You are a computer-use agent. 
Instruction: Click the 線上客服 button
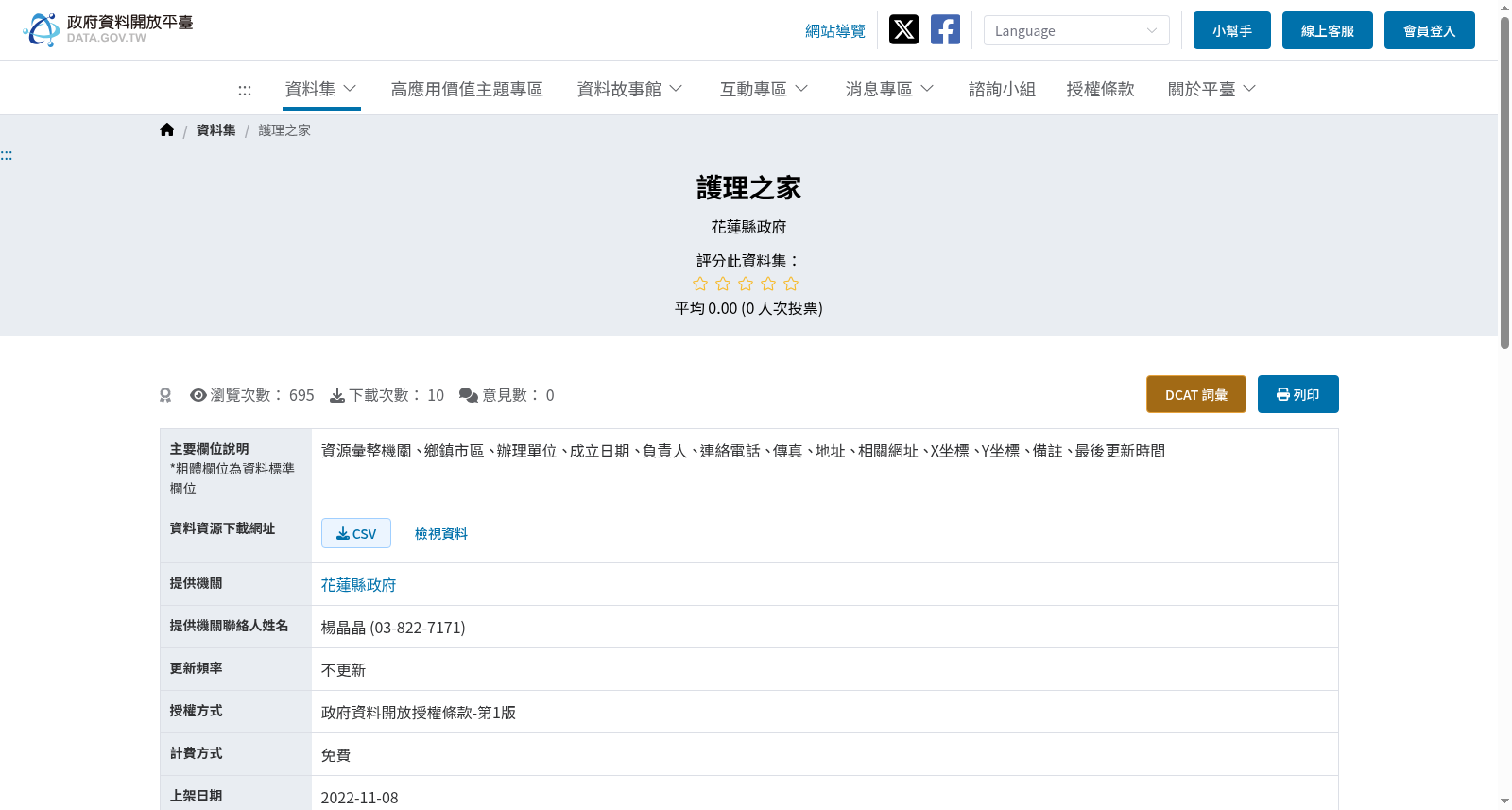click(1328, 30)
